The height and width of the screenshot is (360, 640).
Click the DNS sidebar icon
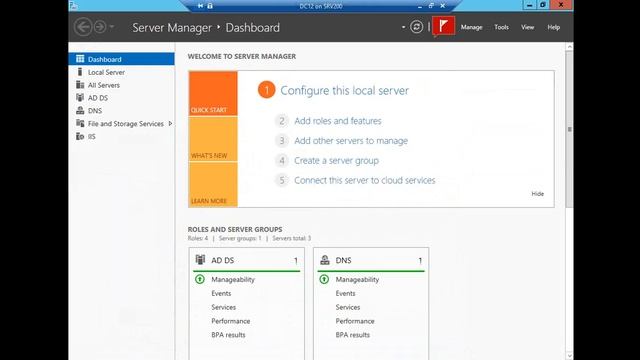tap(80, 110)
